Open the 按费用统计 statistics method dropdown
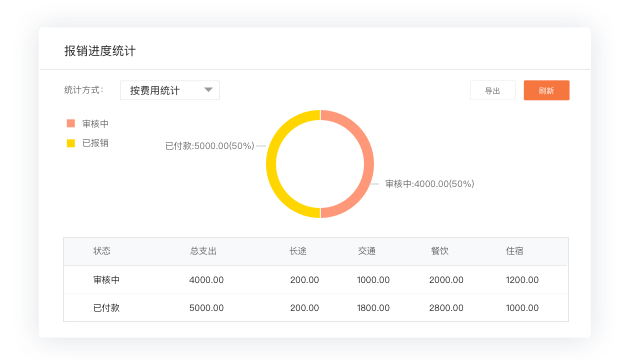 (x=170, y=90)
